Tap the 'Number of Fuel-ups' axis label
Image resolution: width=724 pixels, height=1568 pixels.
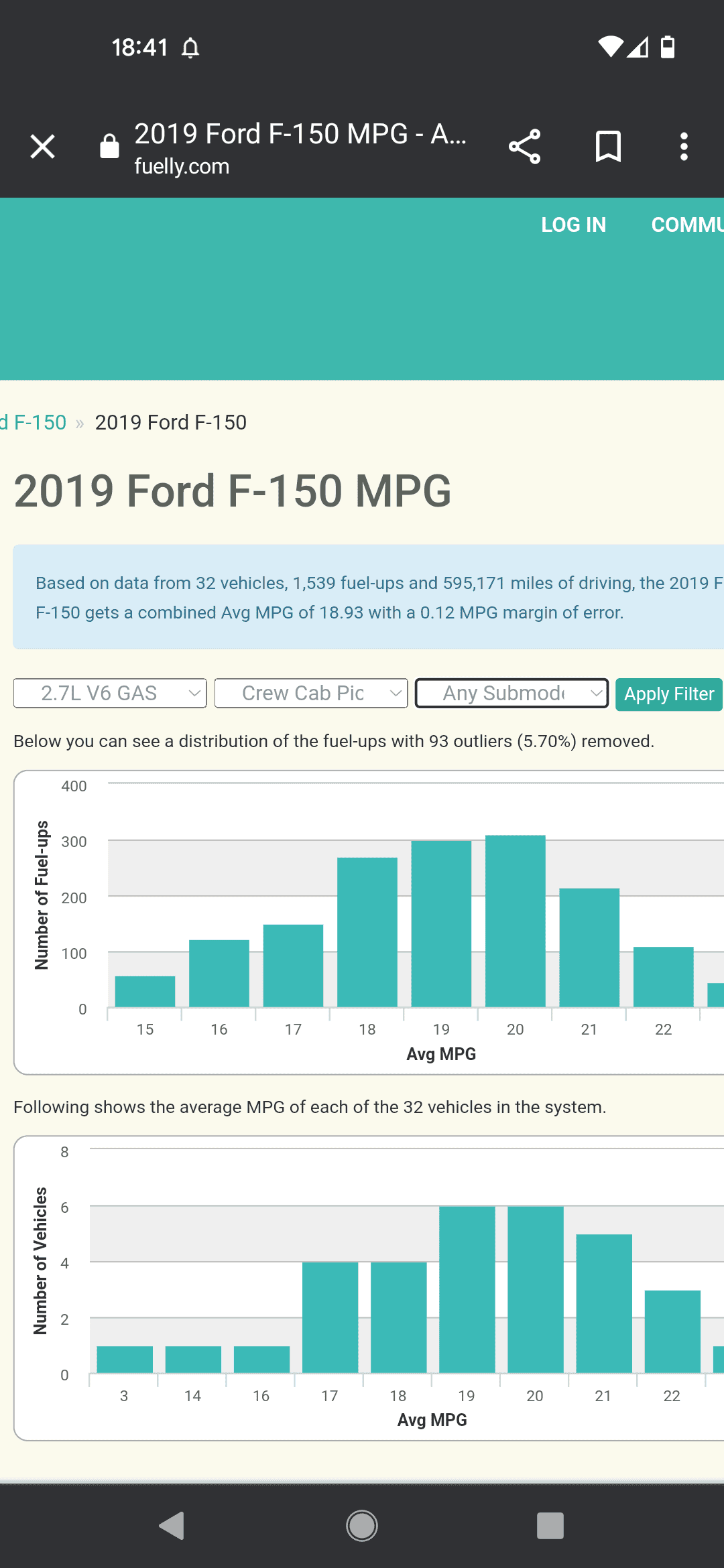coord(42,895)
